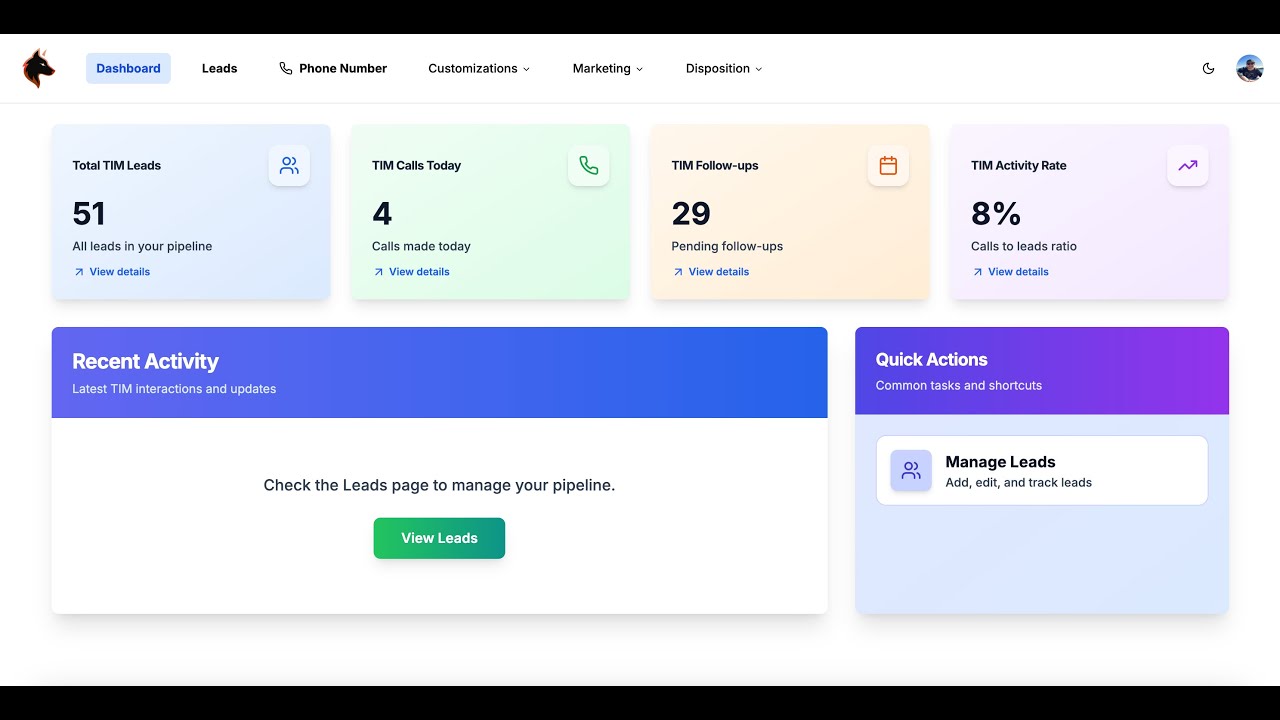
Task: Click the 'Total TIM Leads' card title
Action: [116, 166]
